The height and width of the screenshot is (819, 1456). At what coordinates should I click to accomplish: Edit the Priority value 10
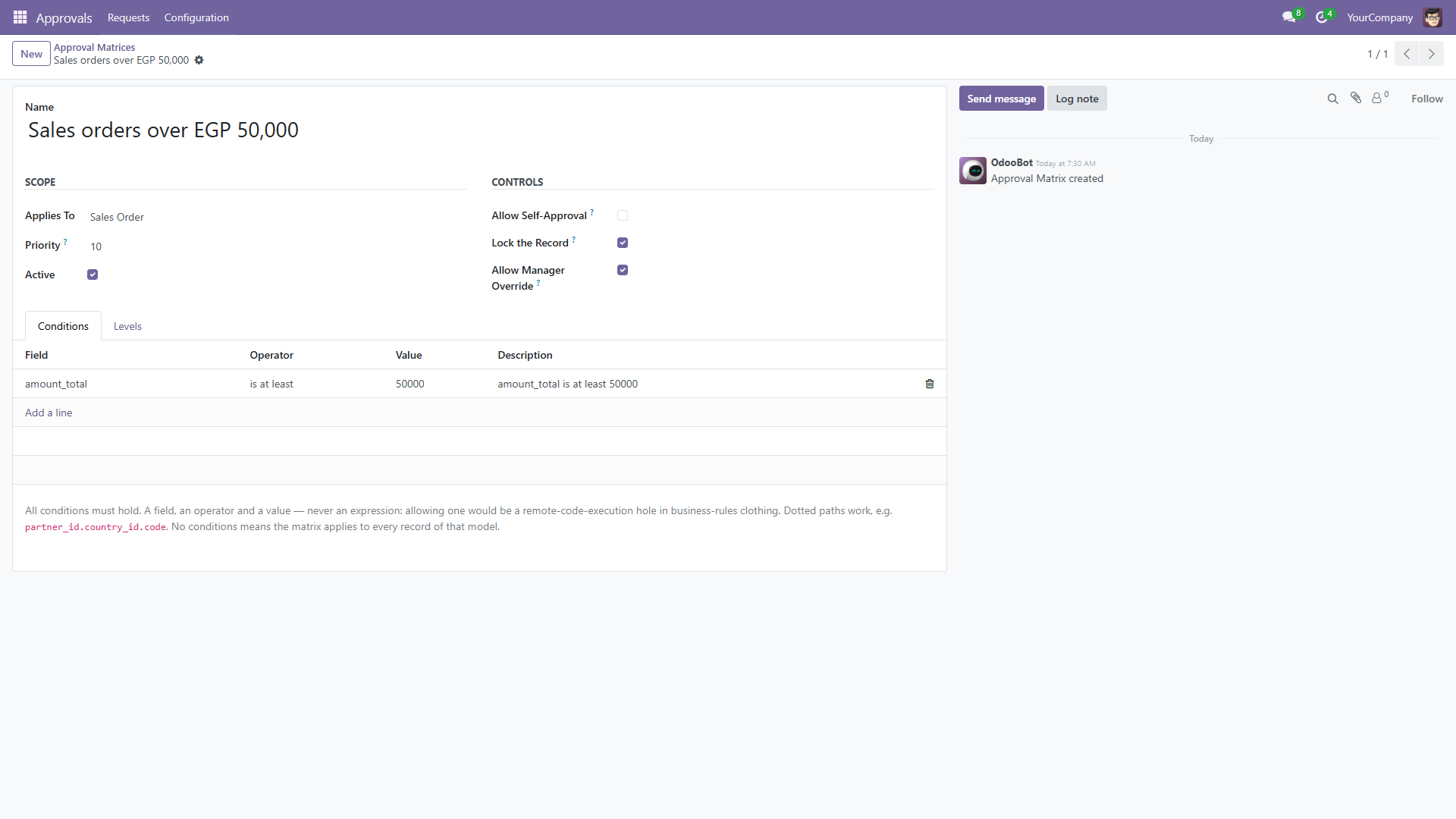point(278,246)
